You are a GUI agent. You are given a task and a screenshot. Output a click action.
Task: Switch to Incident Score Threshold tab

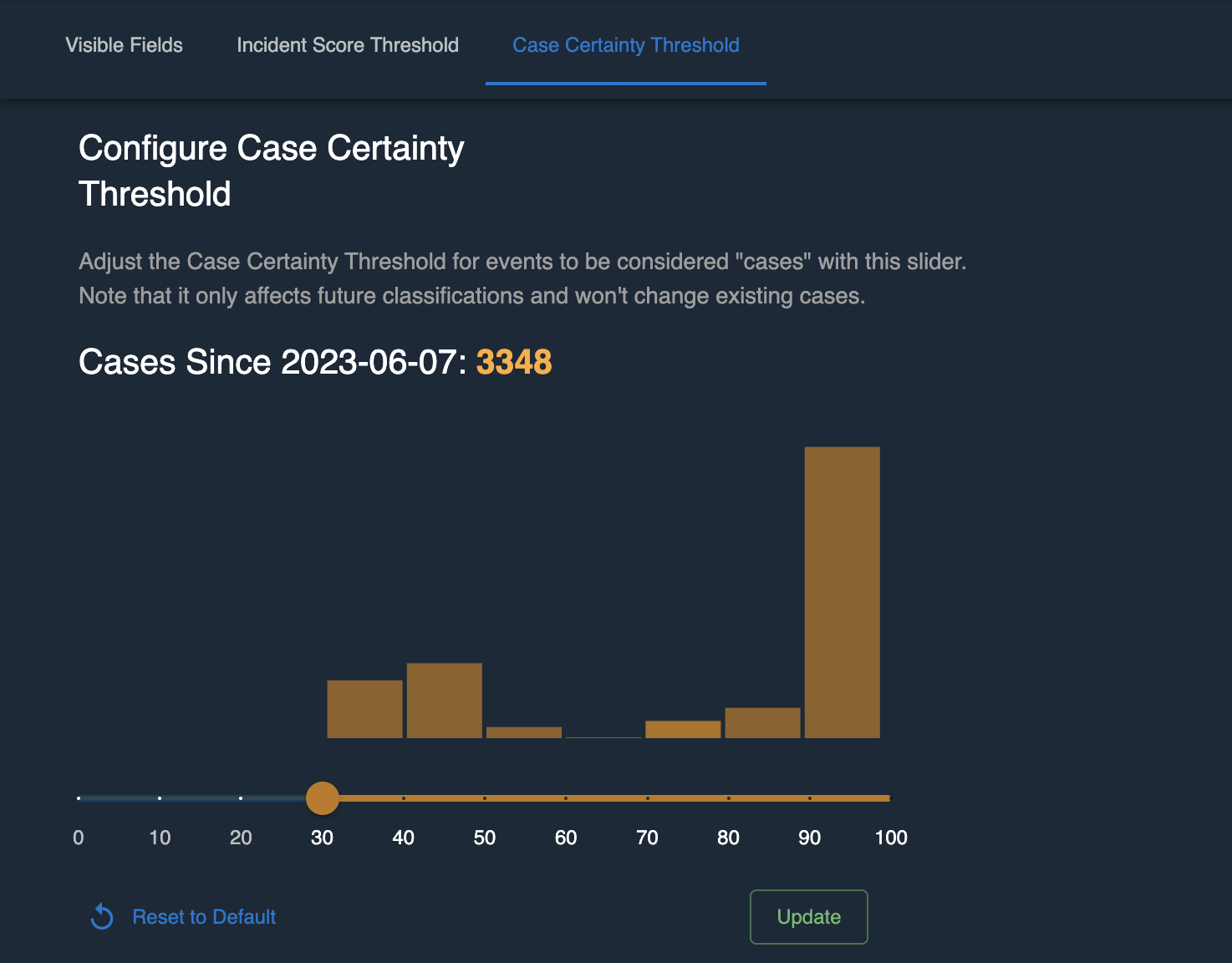348,45
